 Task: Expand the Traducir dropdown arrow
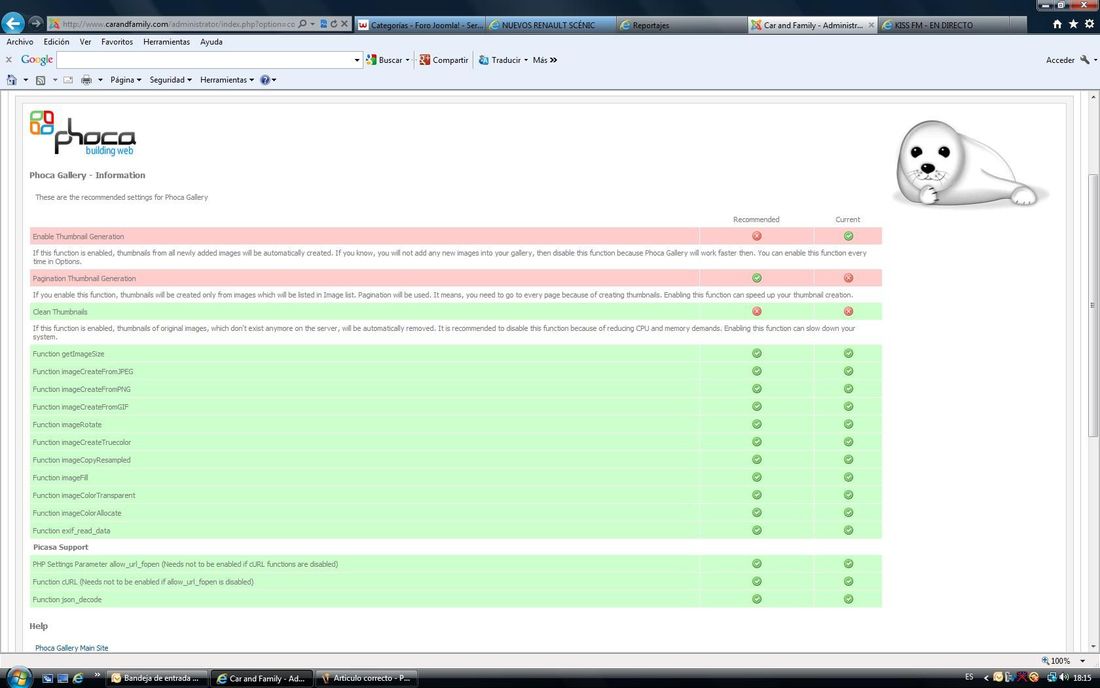coord(526,60)
